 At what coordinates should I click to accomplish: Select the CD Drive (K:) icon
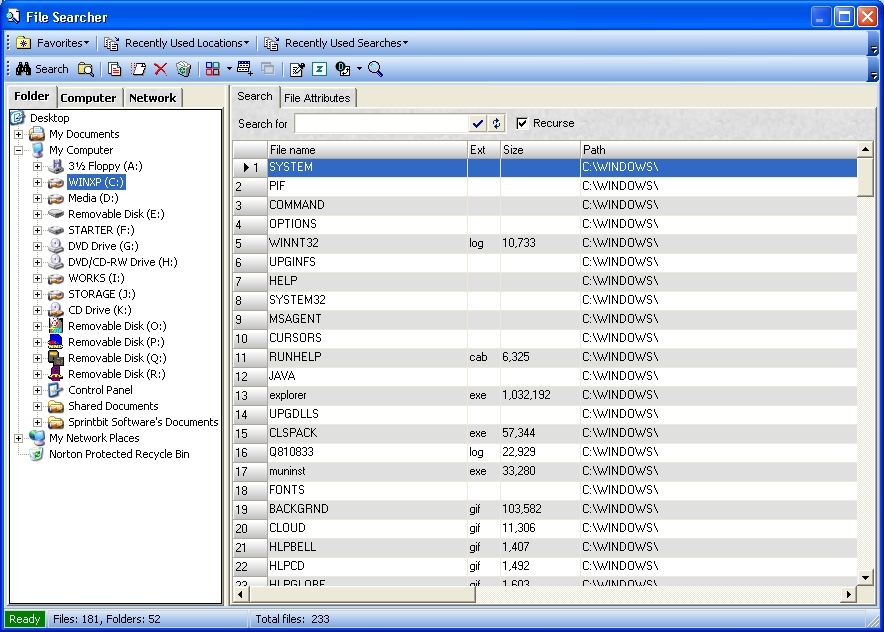point(56,310)
